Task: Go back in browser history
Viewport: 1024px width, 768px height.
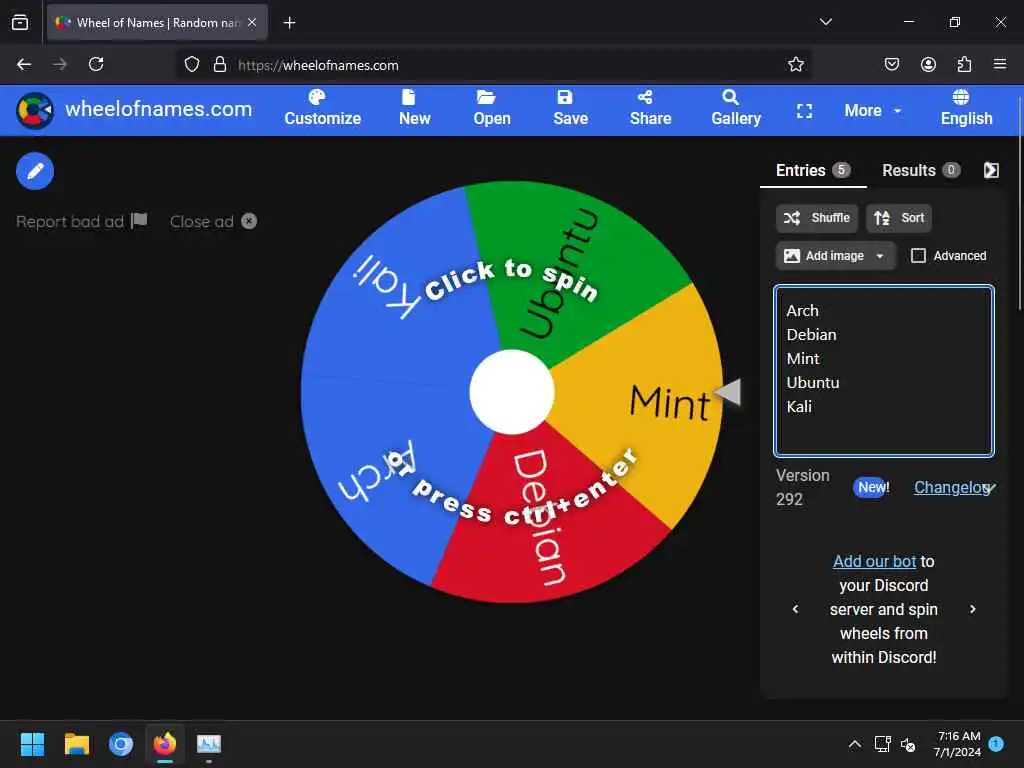Action: tap(24, 65)
